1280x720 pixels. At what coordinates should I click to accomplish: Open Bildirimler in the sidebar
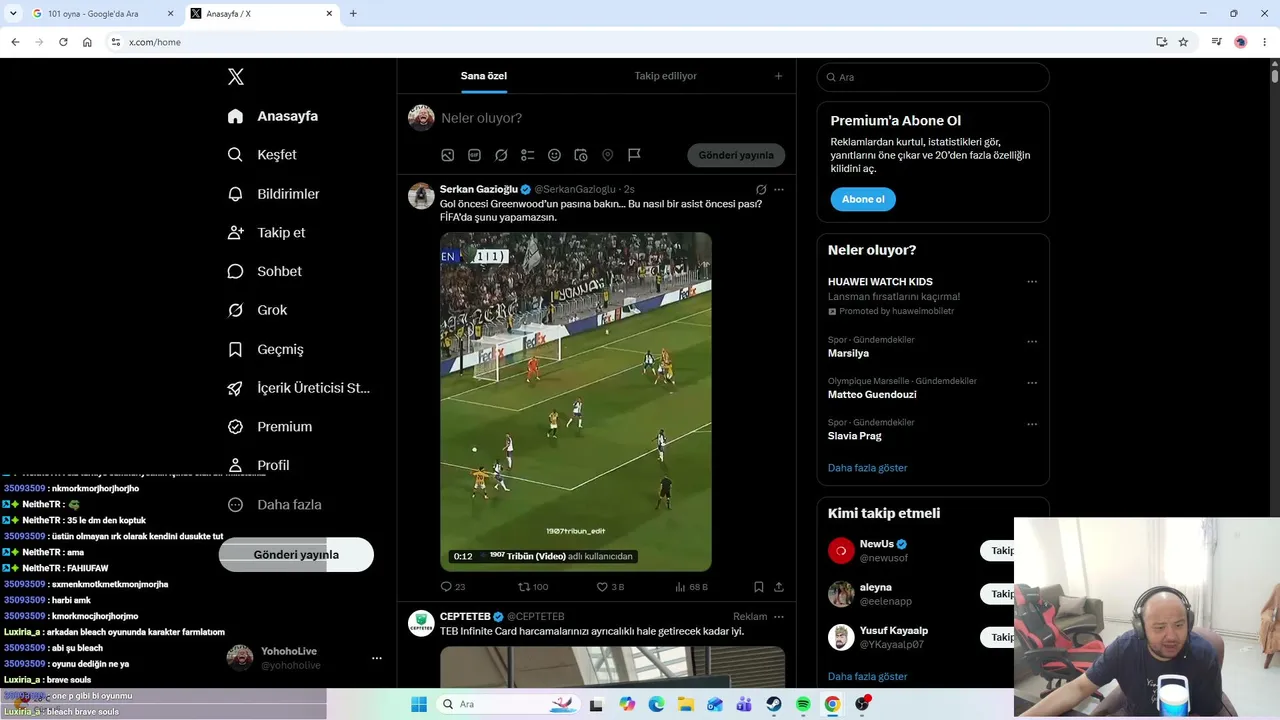click(x=274, y=194)
